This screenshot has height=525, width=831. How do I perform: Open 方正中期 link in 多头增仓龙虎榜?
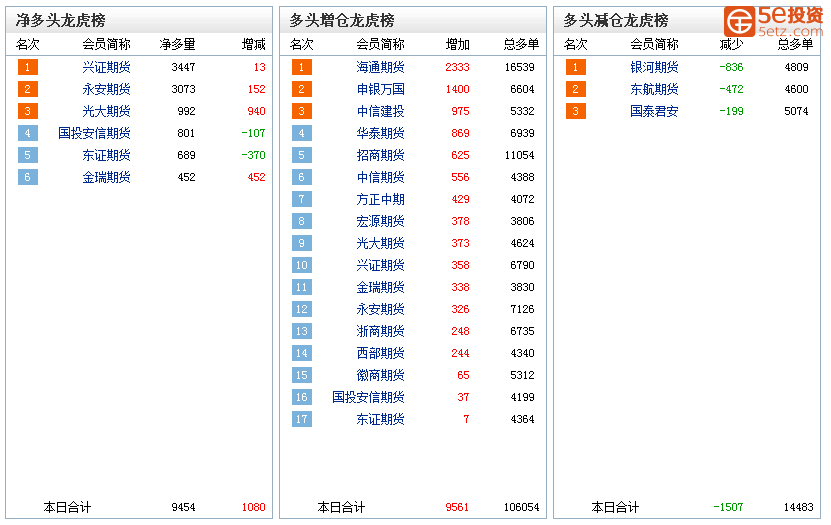(x=381, y=199)
